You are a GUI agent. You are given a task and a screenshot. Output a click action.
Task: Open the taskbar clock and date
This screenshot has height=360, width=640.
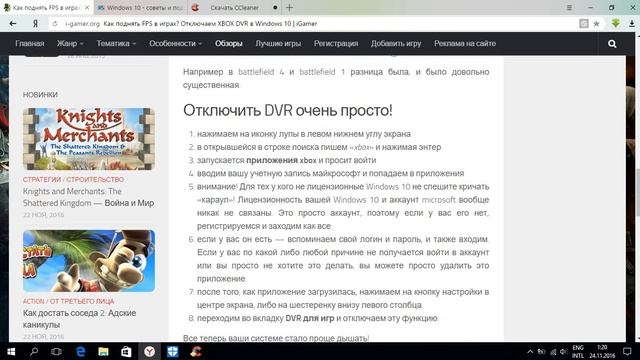602,351
